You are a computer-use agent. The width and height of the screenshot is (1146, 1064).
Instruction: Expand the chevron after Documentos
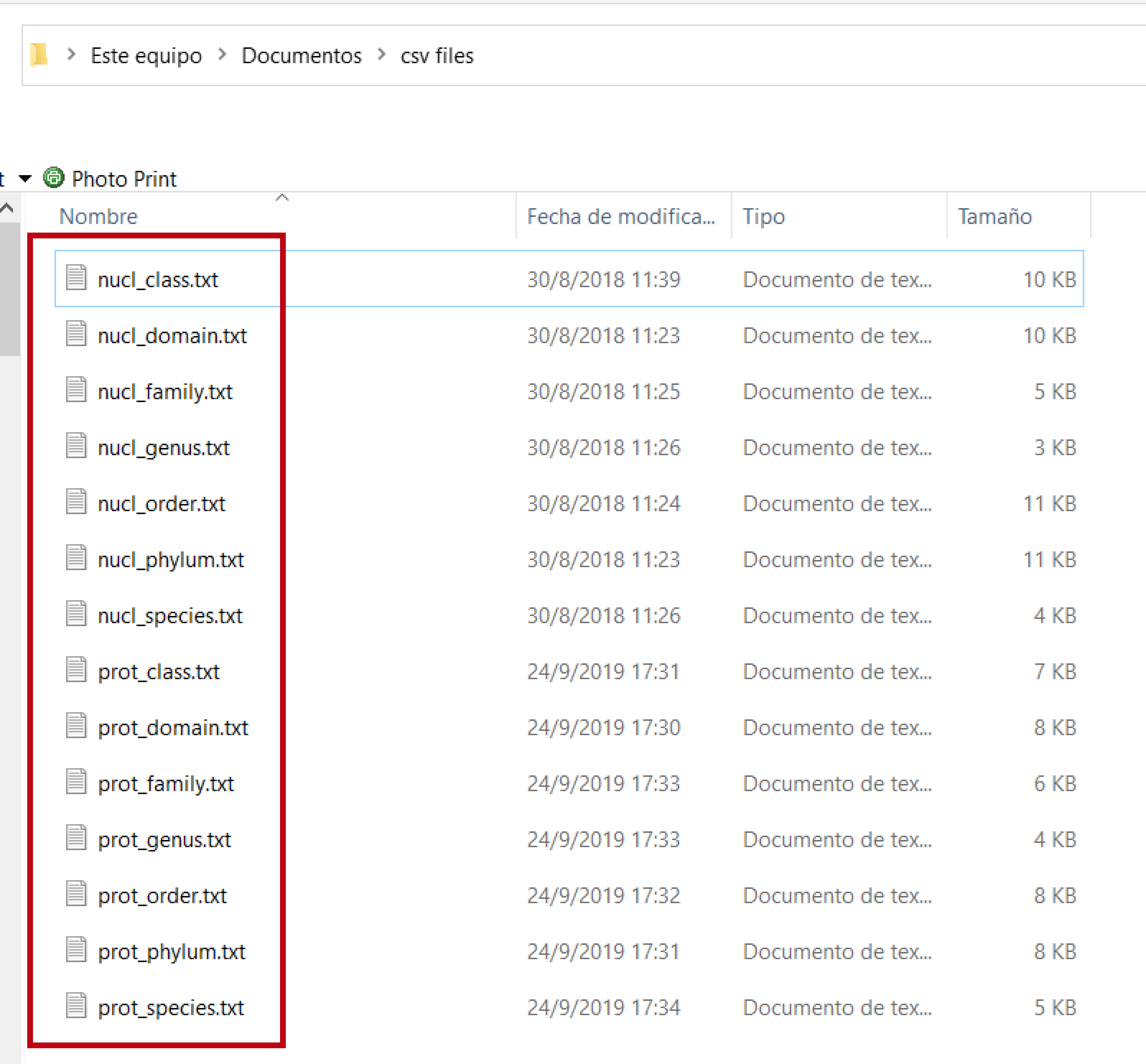click(381, 55)
